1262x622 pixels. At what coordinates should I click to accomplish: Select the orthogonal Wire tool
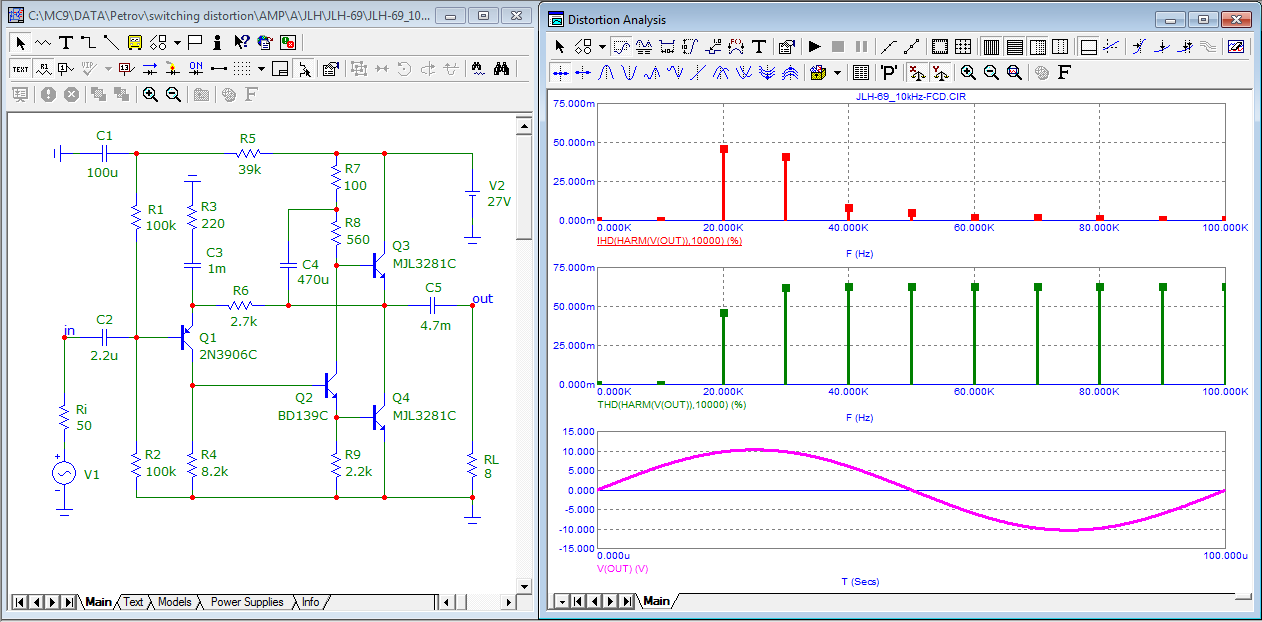88,43
